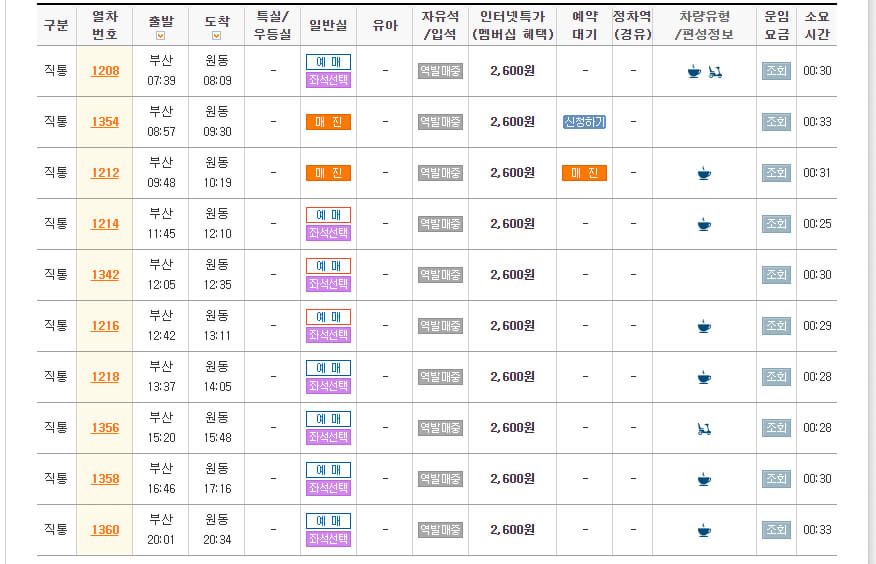Open train number 1208 details link

click(105, 71)
